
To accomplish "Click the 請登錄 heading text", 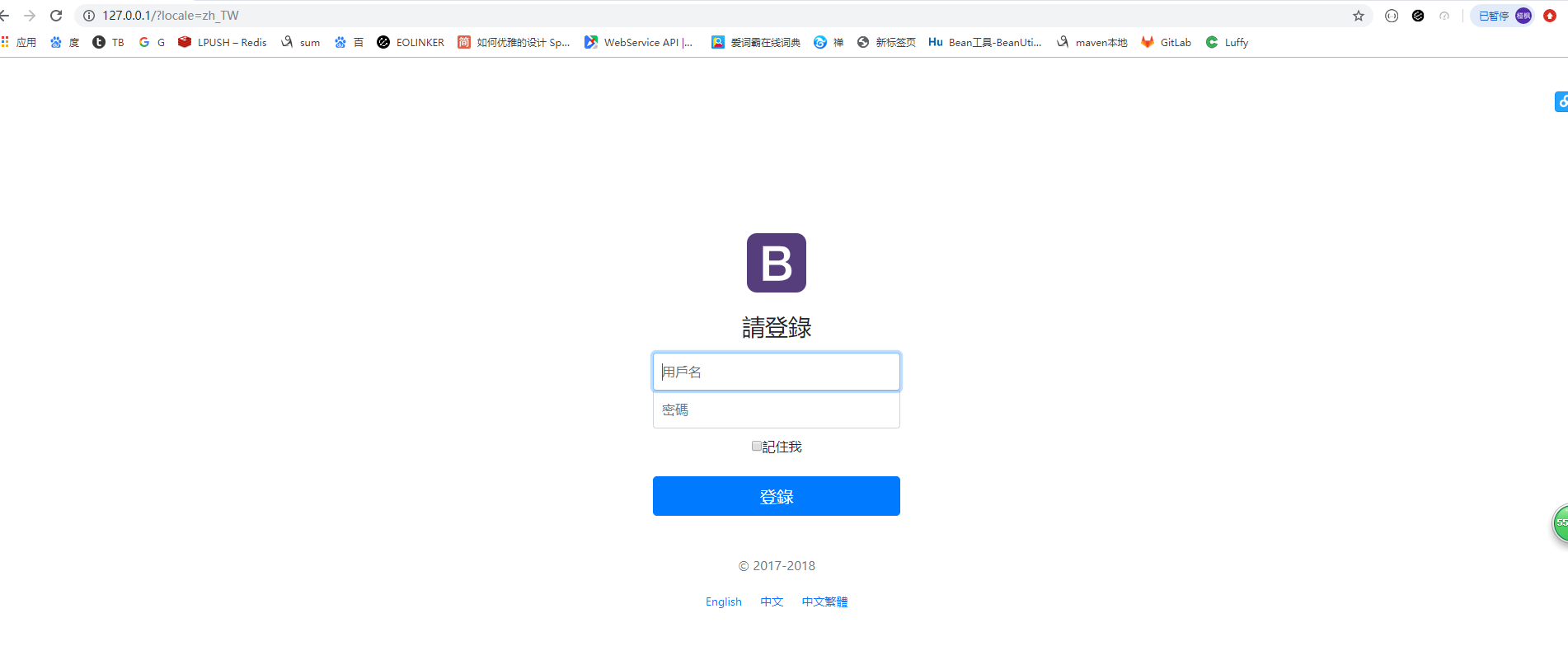I will pos(777,327).
